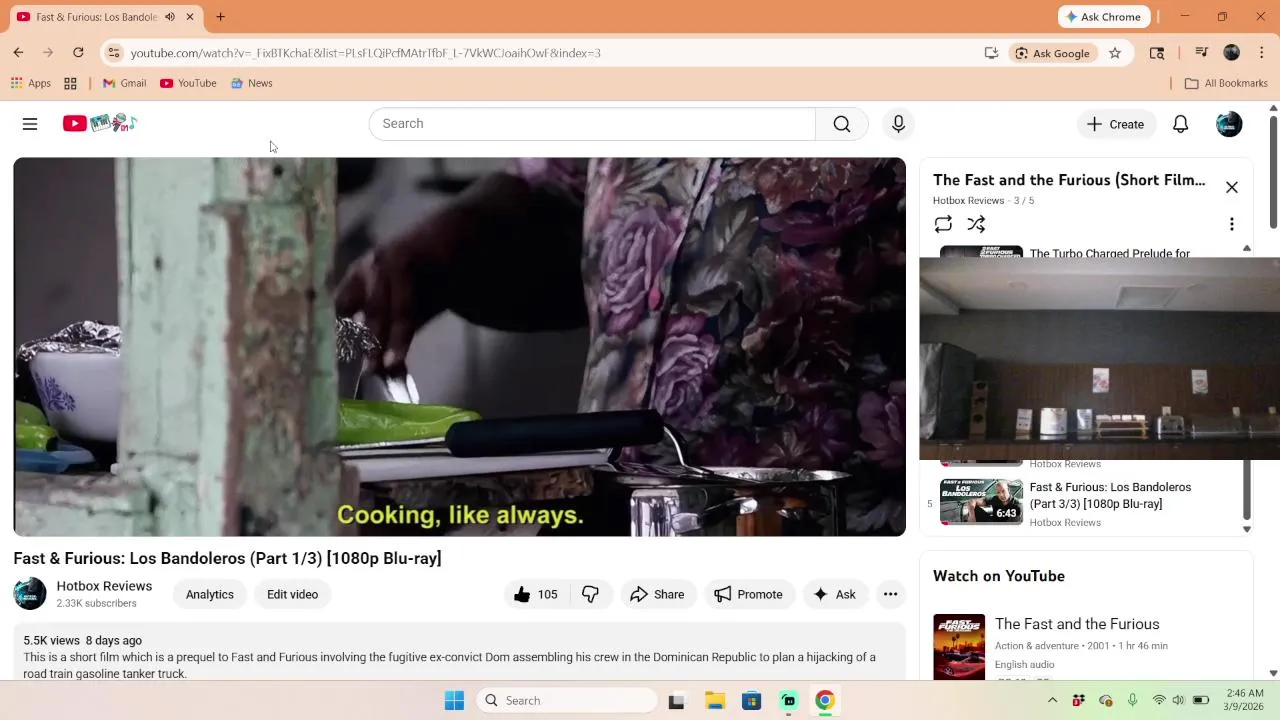Image resolution: width=1280 pixels, height=720 pixels.
Task: Click taskbar Search box
Action: 566,701
